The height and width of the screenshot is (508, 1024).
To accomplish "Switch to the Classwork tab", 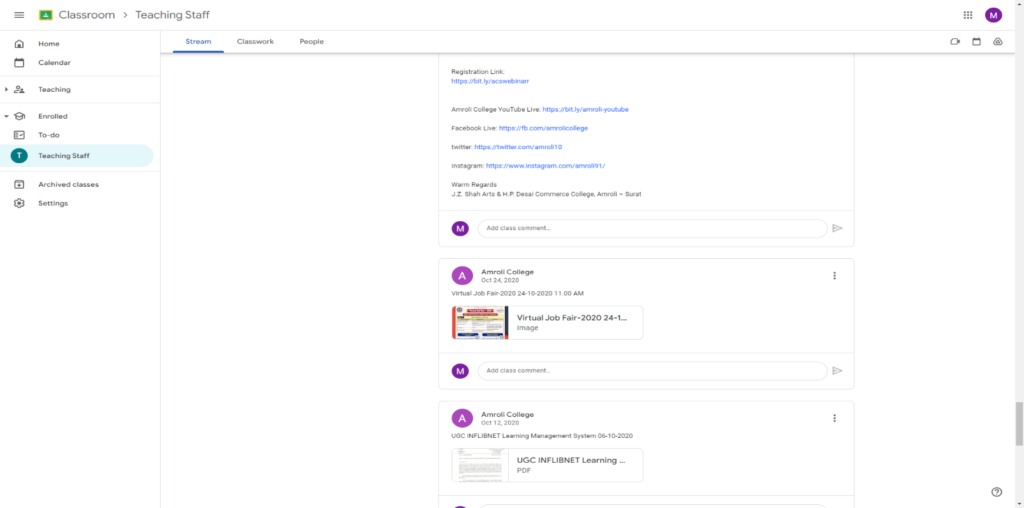I will 254,42.
